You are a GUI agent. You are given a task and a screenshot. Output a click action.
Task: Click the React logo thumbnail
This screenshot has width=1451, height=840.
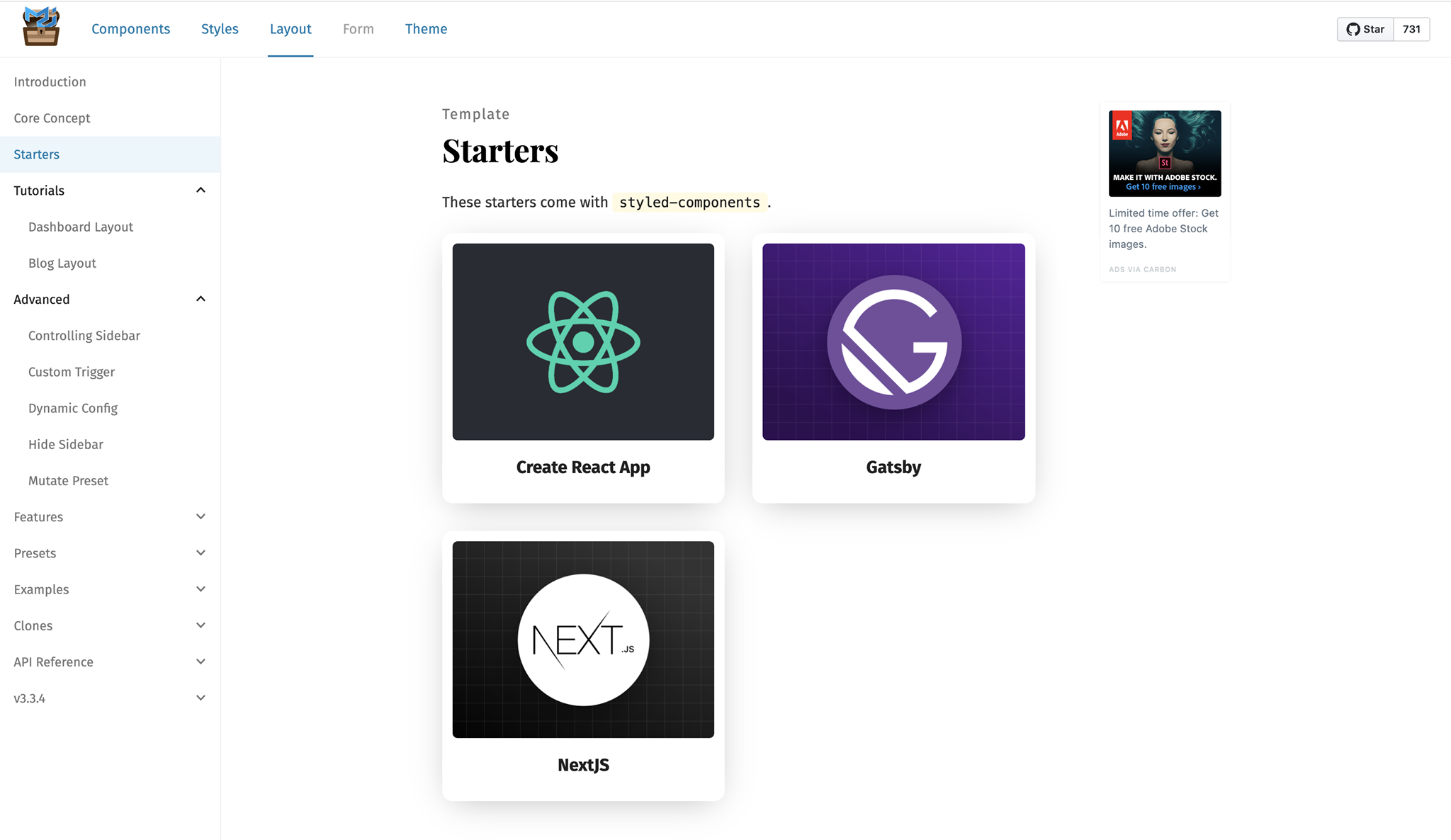click(x=583, y=342)
